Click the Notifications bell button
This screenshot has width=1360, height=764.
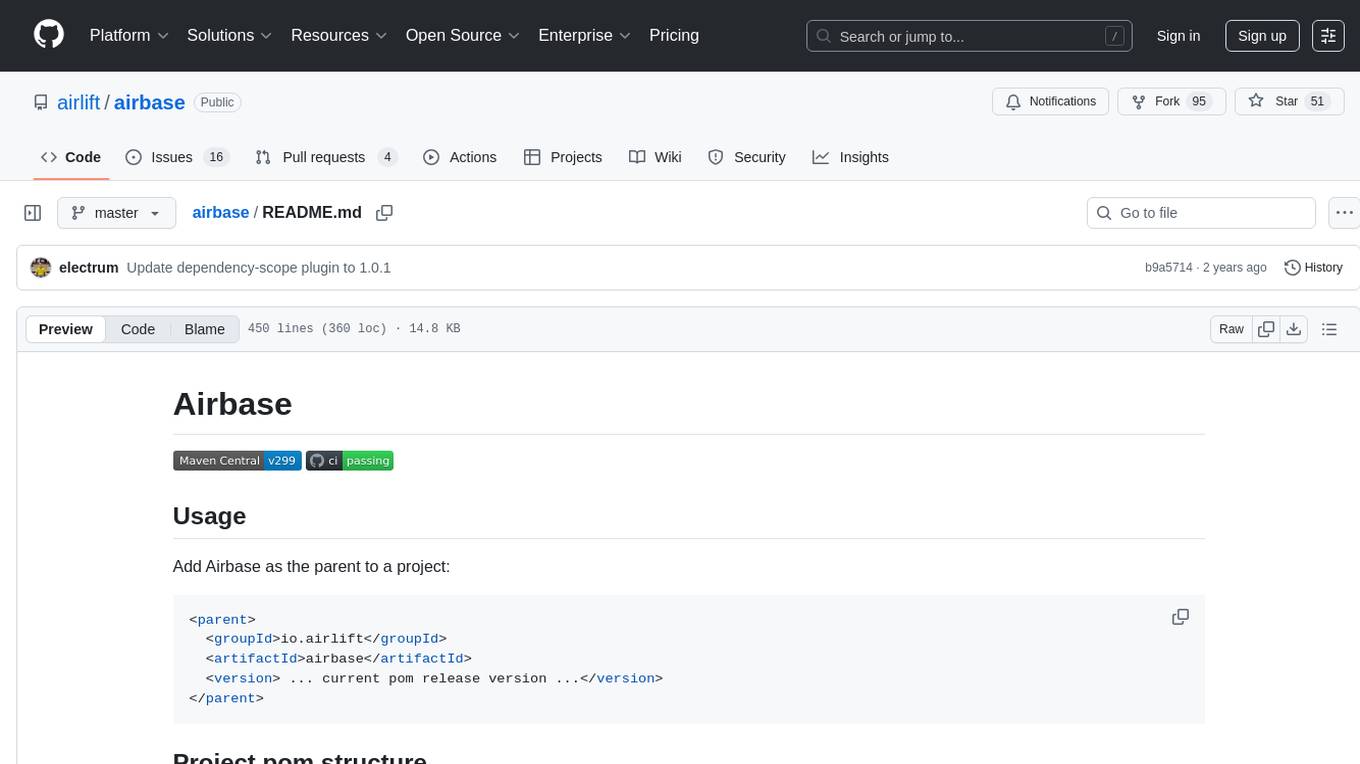[1051, 101]
